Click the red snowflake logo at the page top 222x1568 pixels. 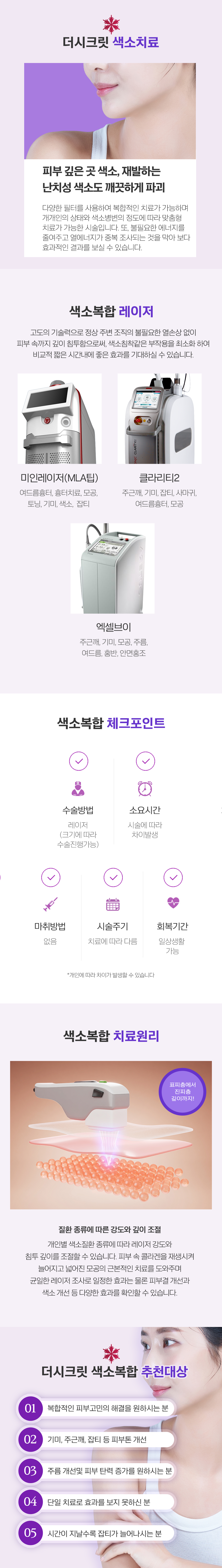(111, 24)
